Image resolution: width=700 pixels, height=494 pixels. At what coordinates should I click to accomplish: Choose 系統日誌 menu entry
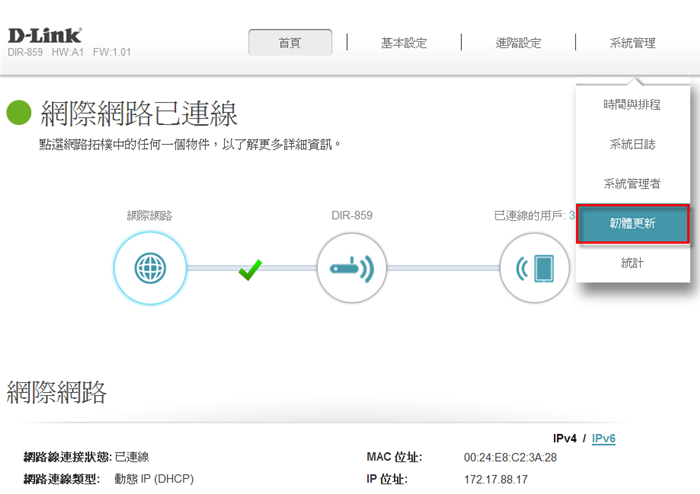(632, 145)
